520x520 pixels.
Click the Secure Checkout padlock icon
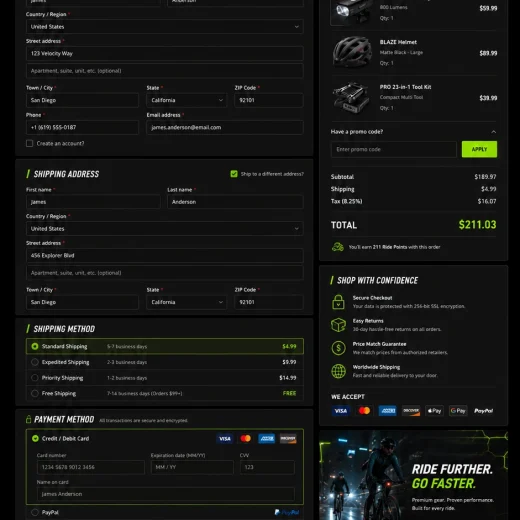click(338, 302)
